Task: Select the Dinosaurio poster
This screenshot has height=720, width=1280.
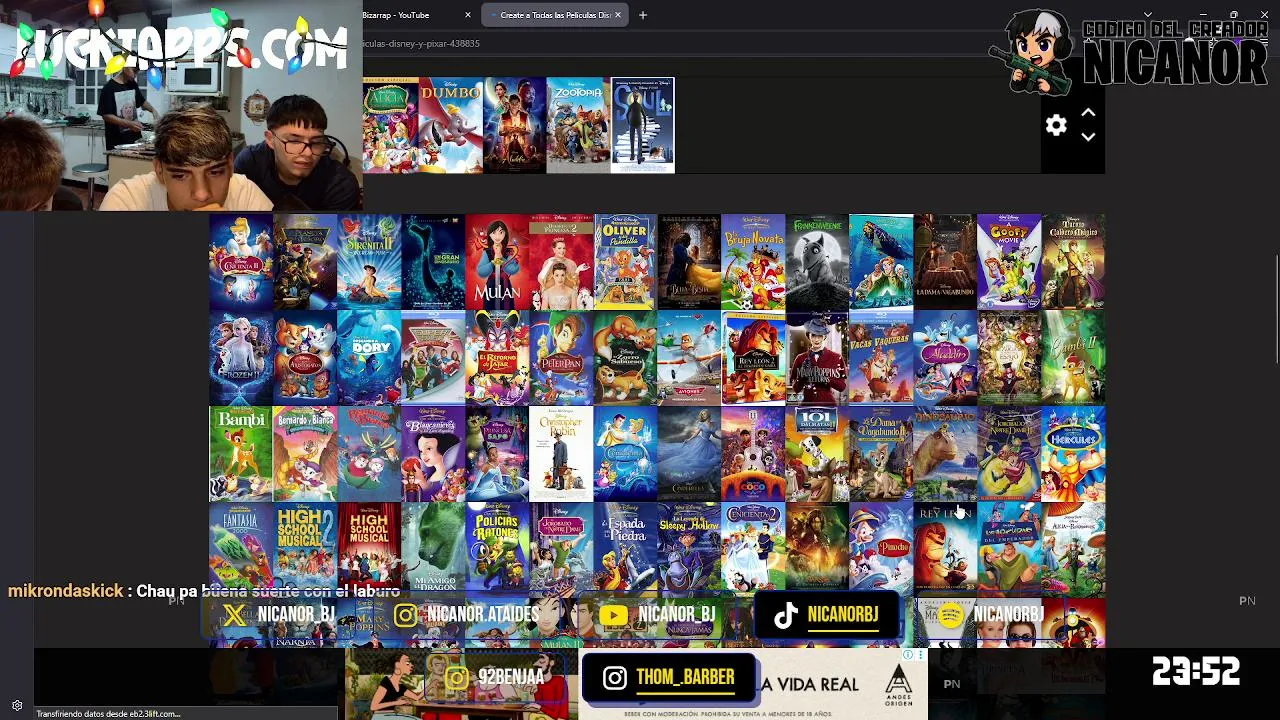Action: click(x=945, y=453)
